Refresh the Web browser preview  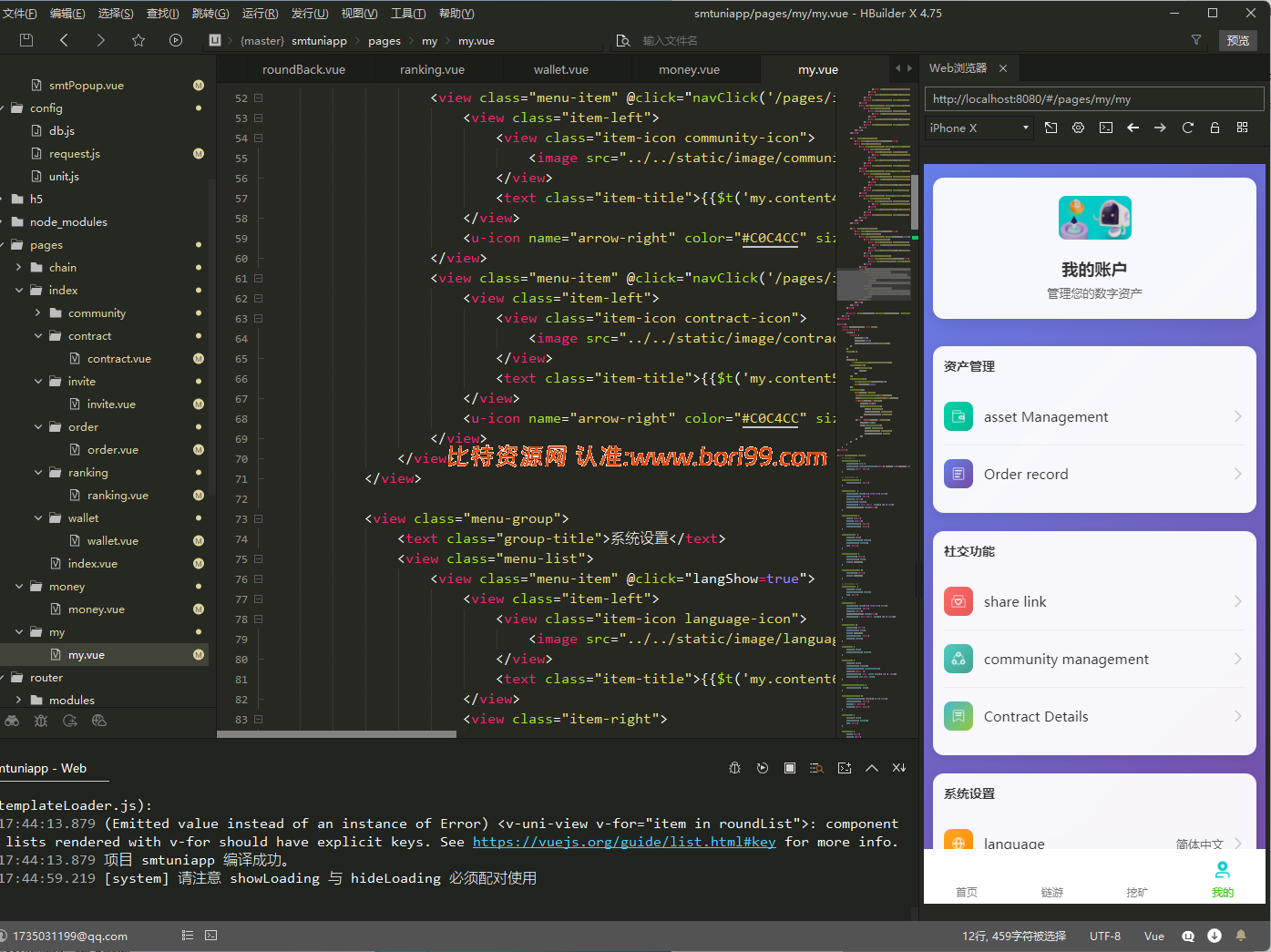pos(1187,128)
